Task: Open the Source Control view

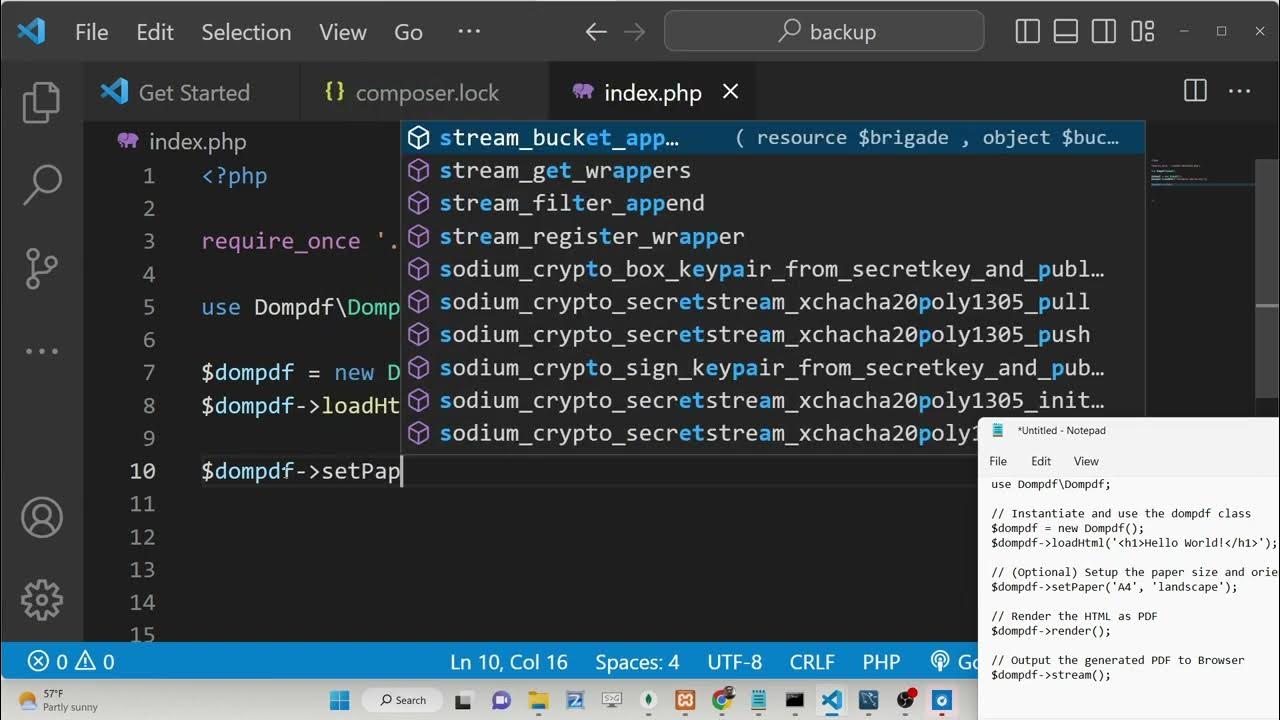Action: tap(42, 268)
